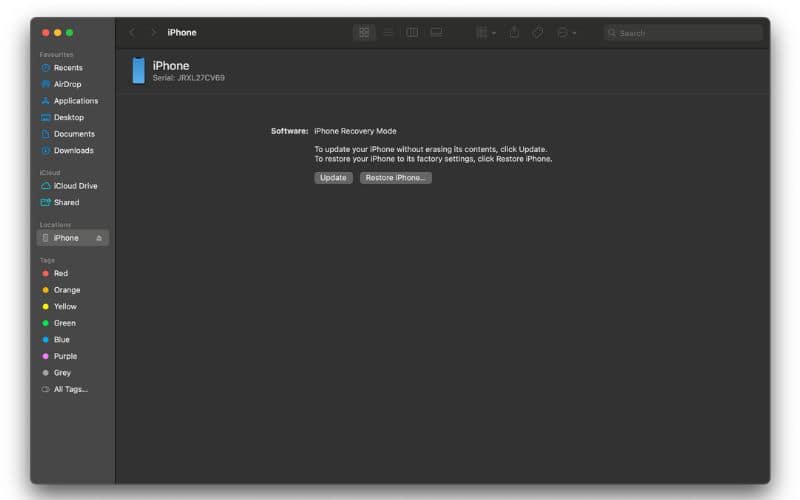The image size is (800, 500).
Task: Eject the iPhone from sidebar
Action: click(99, 238)
